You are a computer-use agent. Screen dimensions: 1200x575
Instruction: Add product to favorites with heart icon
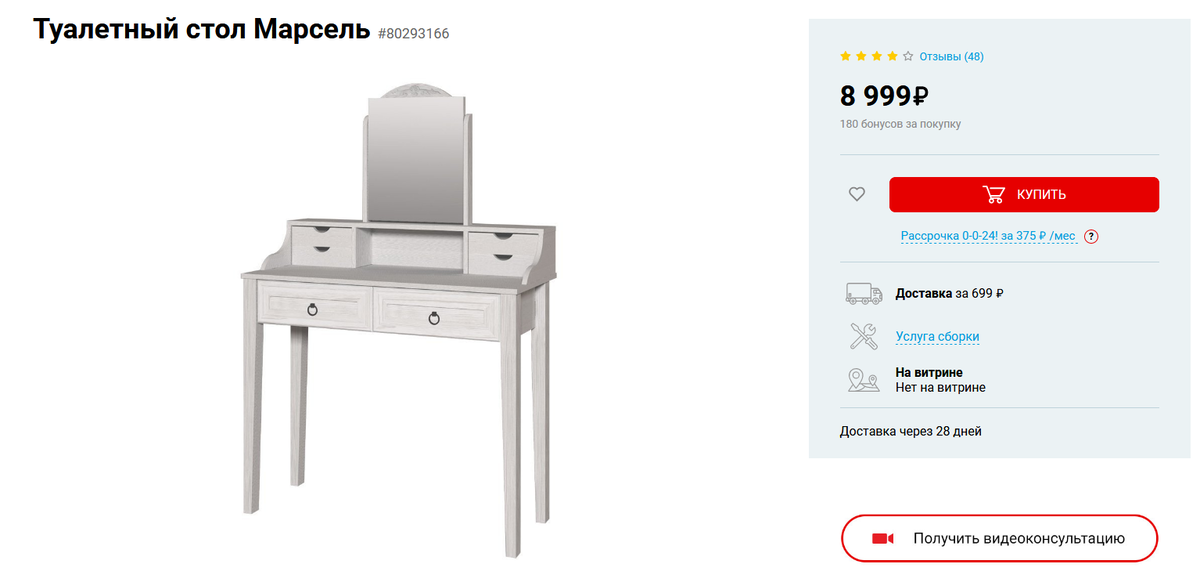click(x=857, y=194)
